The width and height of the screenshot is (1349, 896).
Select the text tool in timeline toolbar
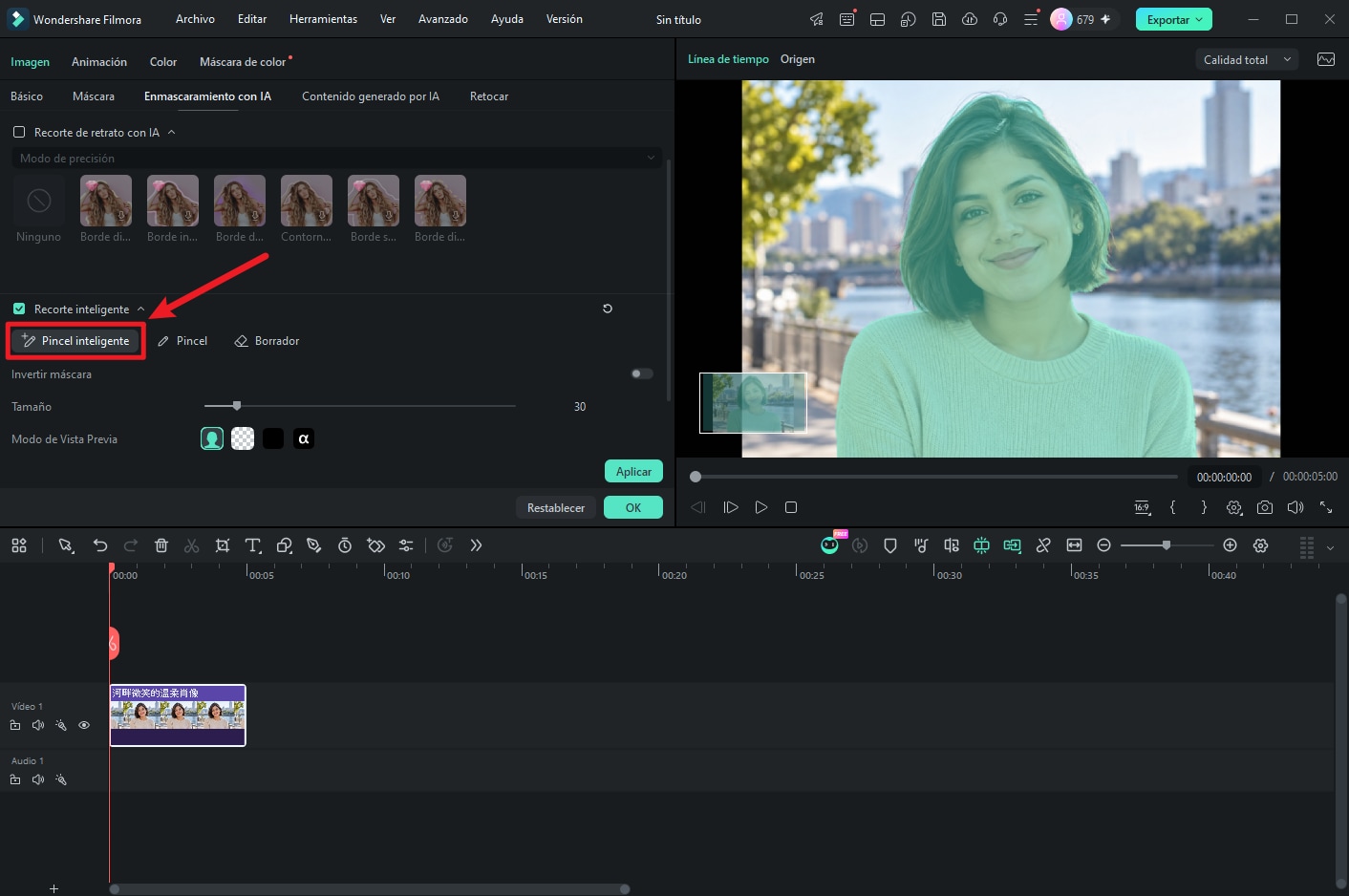[x=253, y=545]
